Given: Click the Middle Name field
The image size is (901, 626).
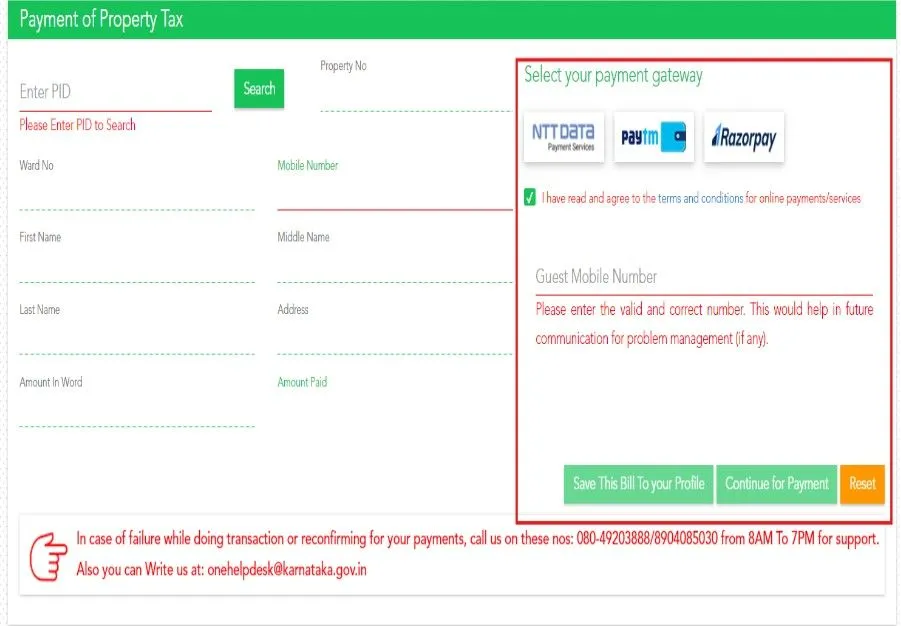Looking at the screenshot, I should (394, 266).
